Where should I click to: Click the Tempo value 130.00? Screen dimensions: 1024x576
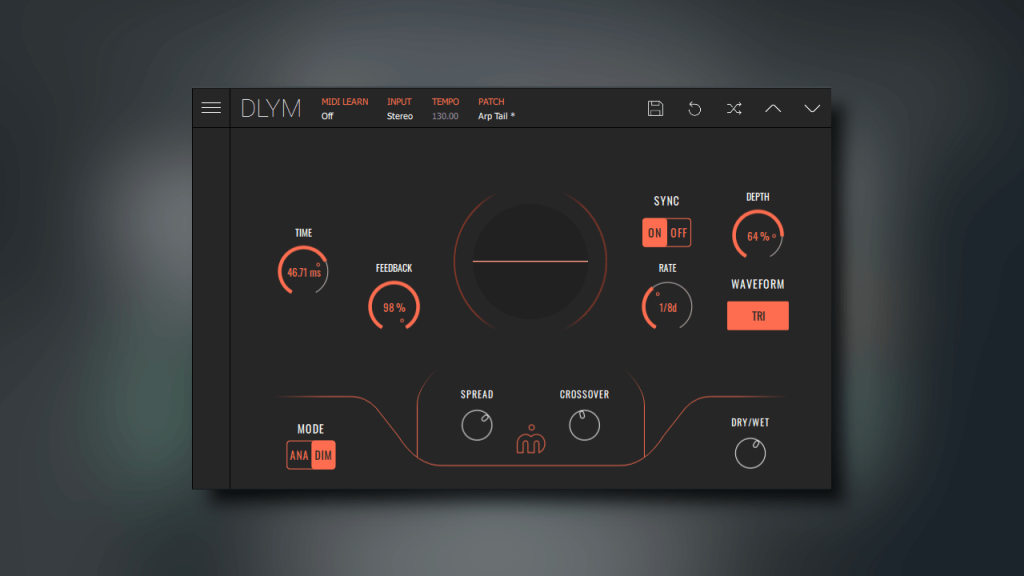coord(445,116)
